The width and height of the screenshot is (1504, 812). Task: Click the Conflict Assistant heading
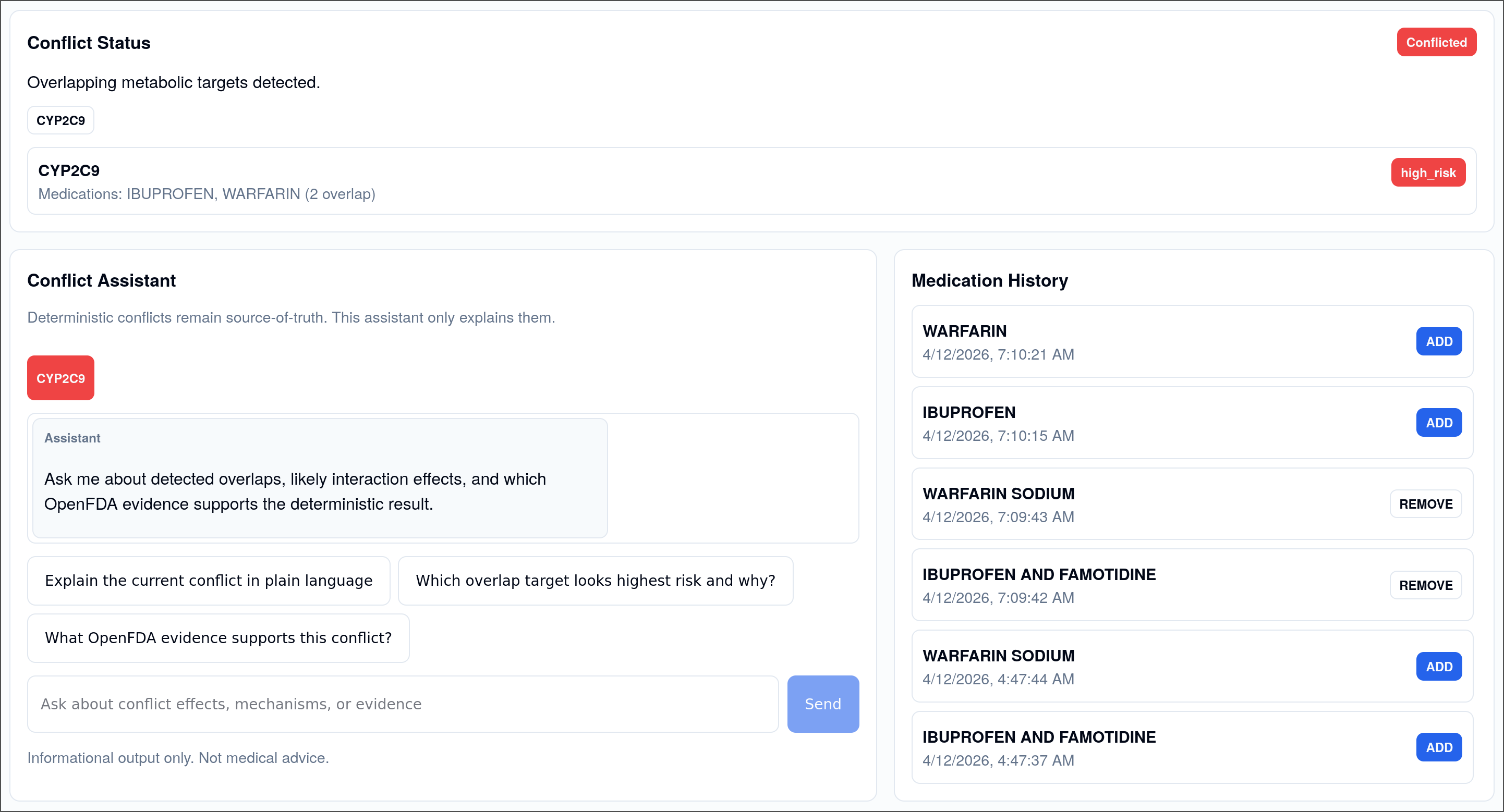coord(101,280)
